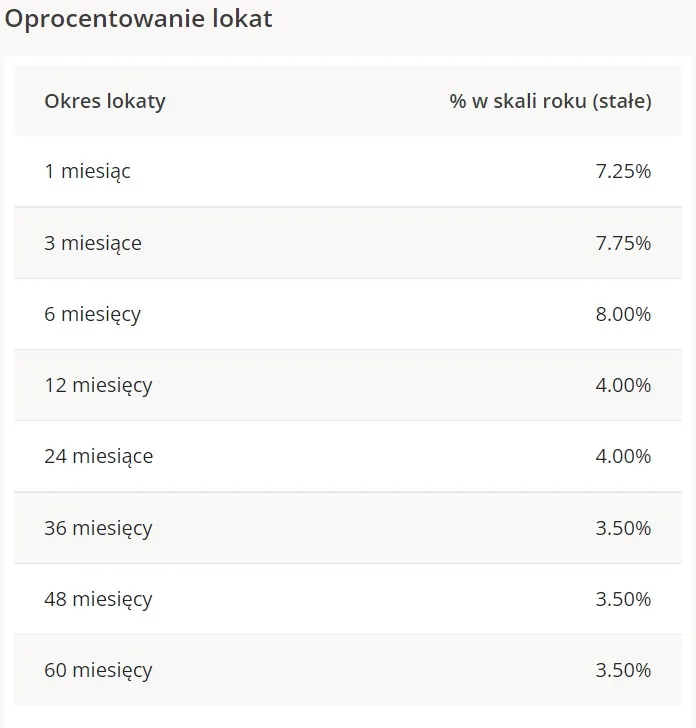
Task: Select the 60 miesięcy row label
Action: [98, 670]
